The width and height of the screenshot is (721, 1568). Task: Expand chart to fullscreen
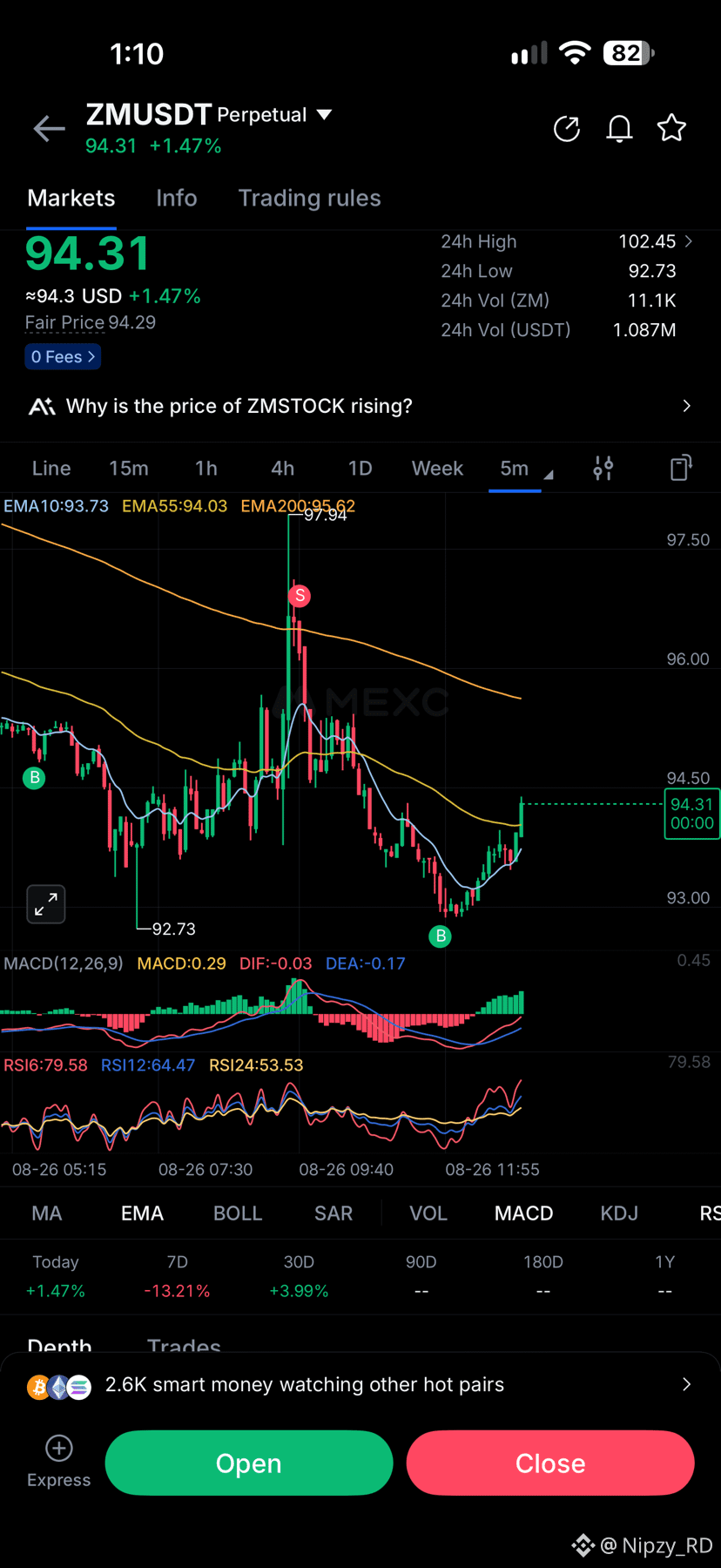[x=46, y=904]
